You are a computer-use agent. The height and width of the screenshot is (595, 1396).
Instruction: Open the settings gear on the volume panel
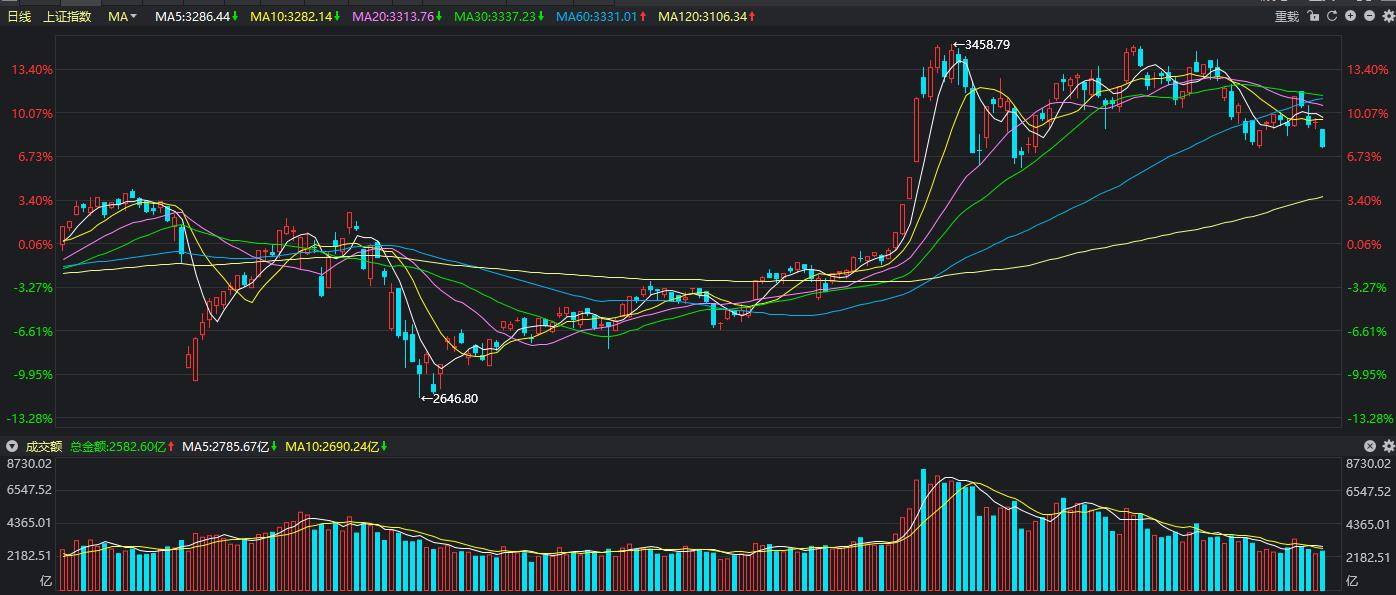(1388, 446)
